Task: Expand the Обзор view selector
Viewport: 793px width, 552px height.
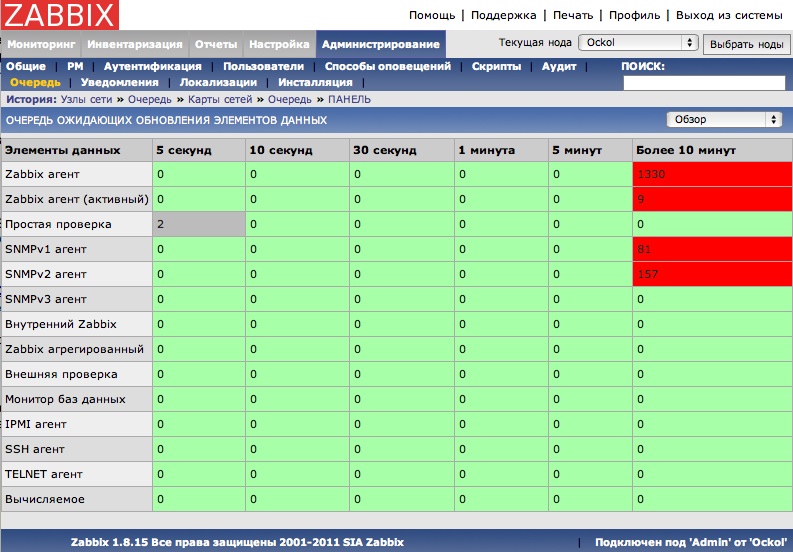Action: (x=724, y=119)
